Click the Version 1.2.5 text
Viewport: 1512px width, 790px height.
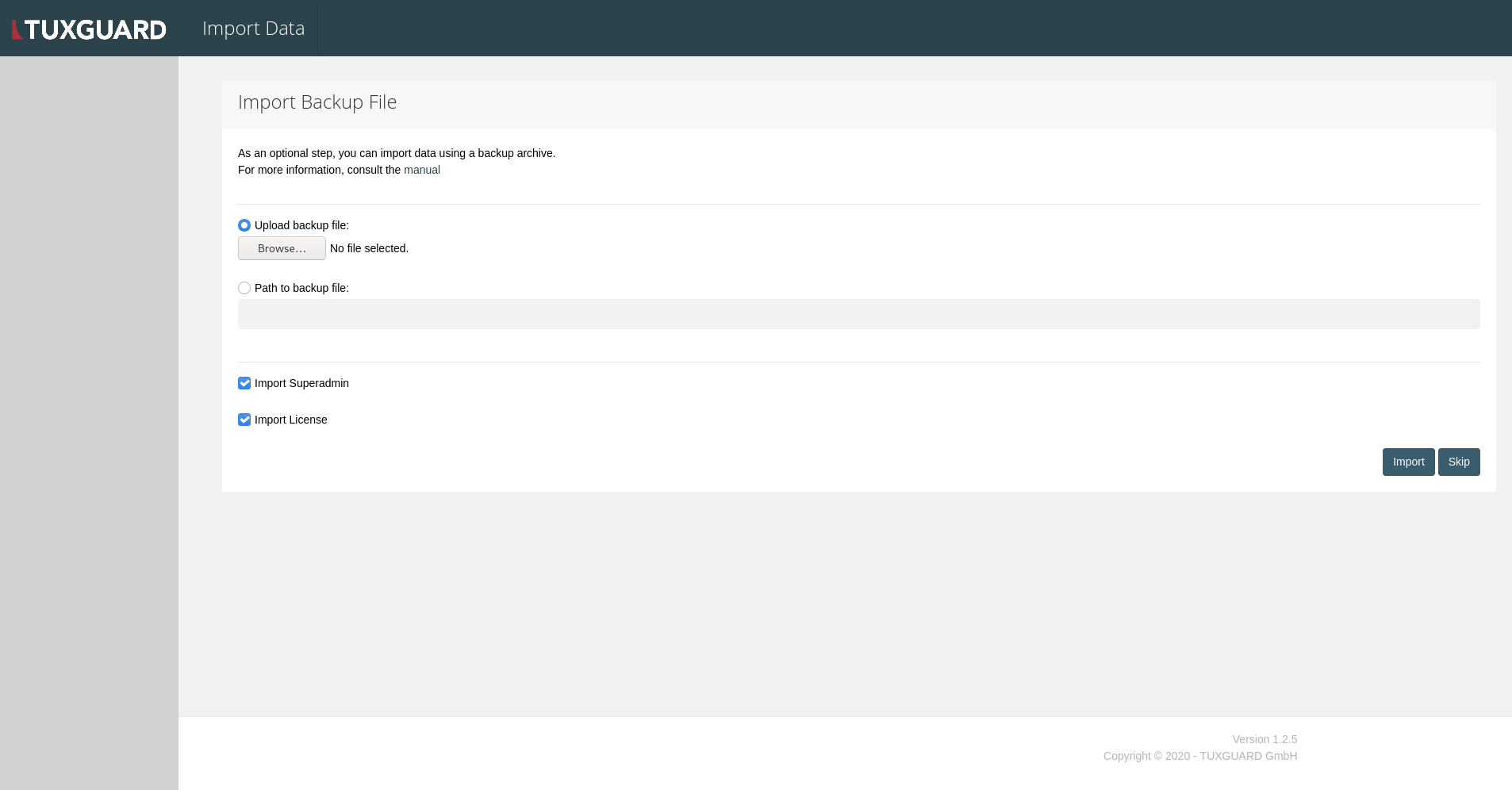pos(1263,738)
